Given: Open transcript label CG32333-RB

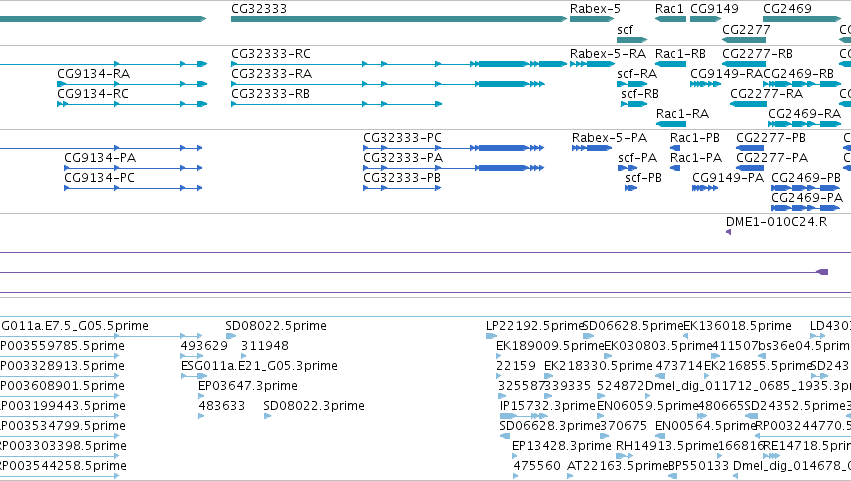Looking at the screenshot, I should 270,94.
